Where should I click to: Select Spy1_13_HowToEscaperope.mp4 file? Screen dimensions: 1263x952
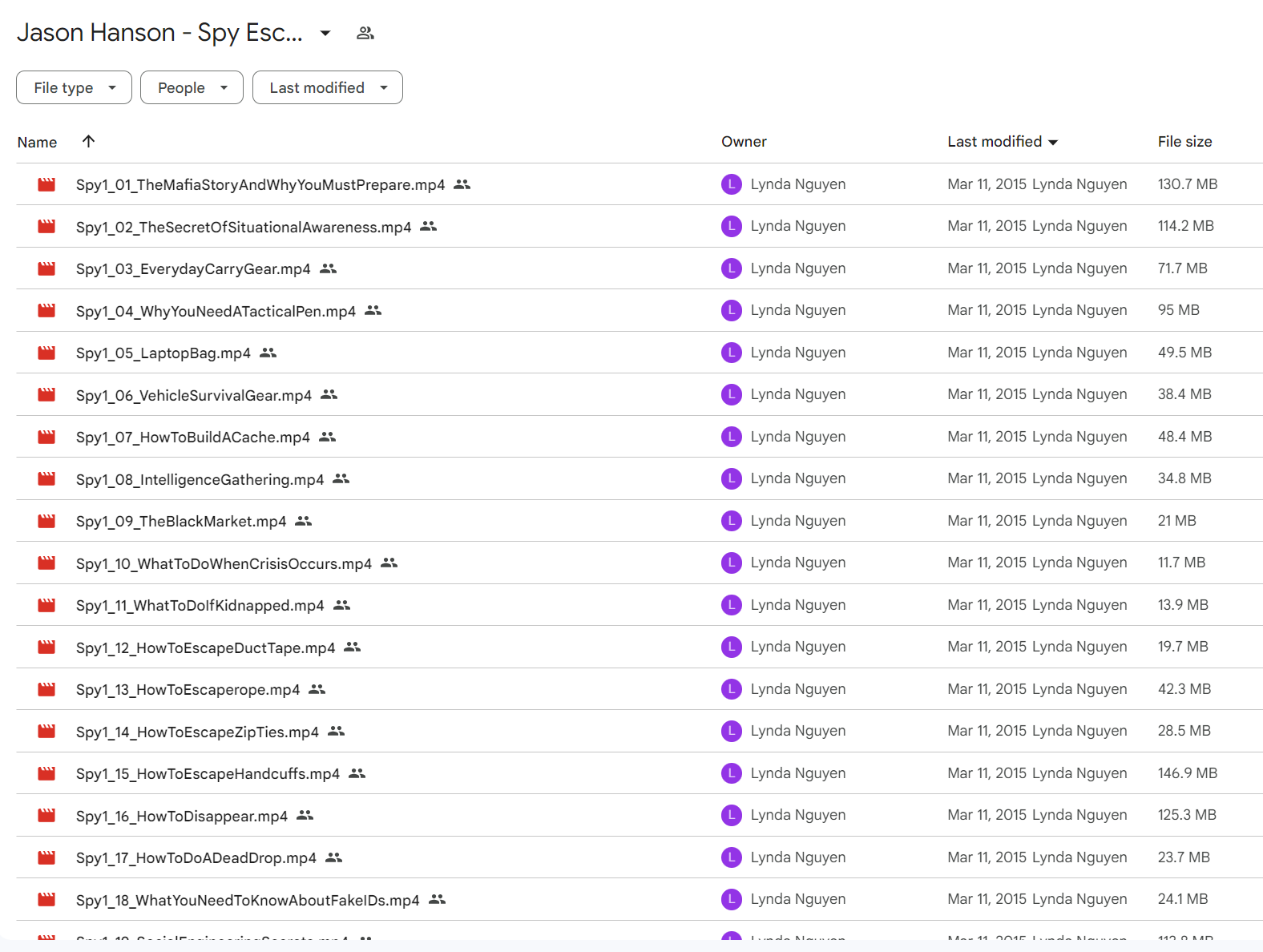(188, 690)
